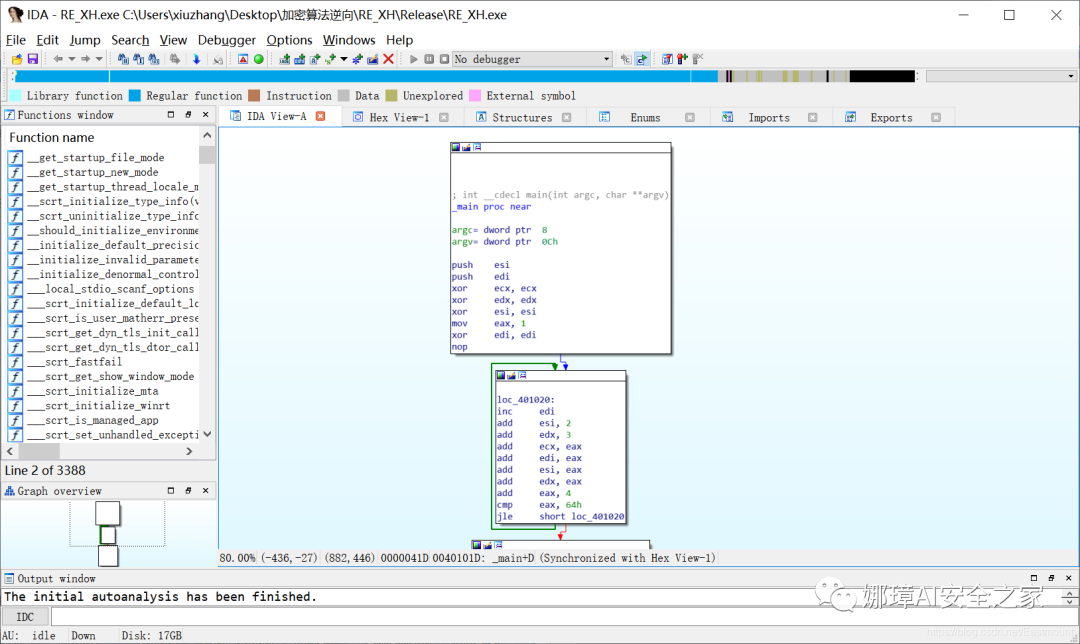The width and height of the screenshot is (1080, 644).
Task: Pause process with the pause icon
Action: click(x=429, y=59)
